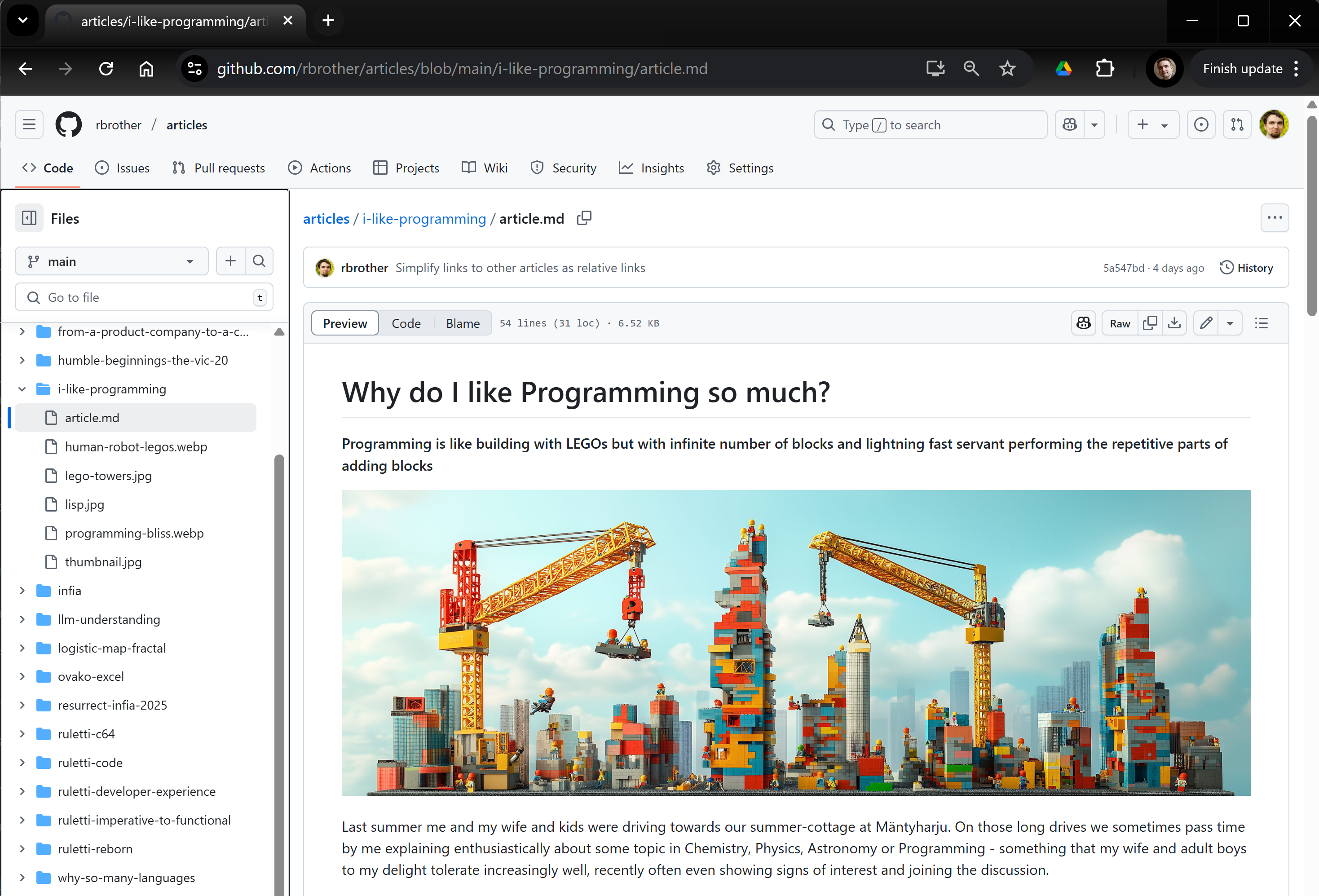The image size is (1319, 896).
Task: Download raw file icon
Action: [1174, 323]
